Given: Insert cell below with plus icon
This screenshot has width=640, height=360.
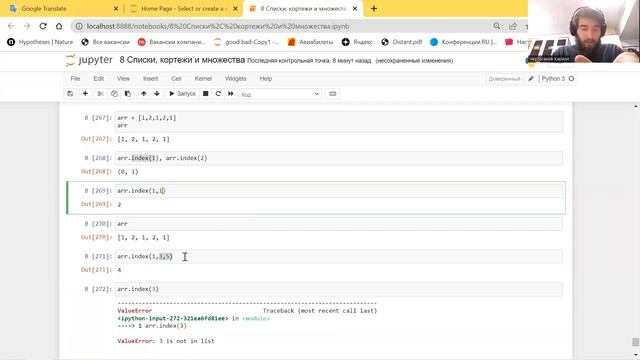Looking at the screenshot, I should coord(85,94).
